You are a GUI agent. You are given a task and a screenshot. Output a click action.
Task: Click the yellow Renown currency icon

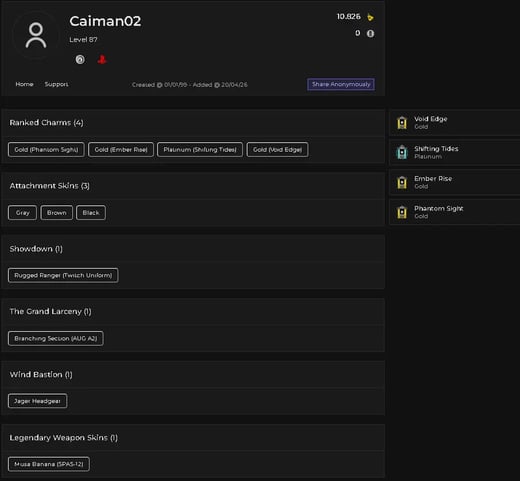(x=370, y=17)
